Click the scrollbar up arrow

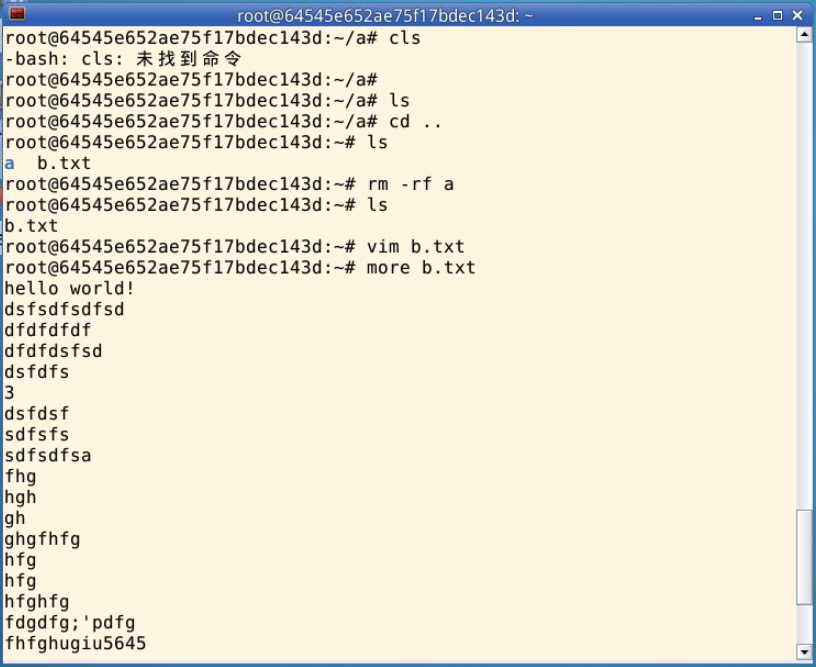click(804, 35)
